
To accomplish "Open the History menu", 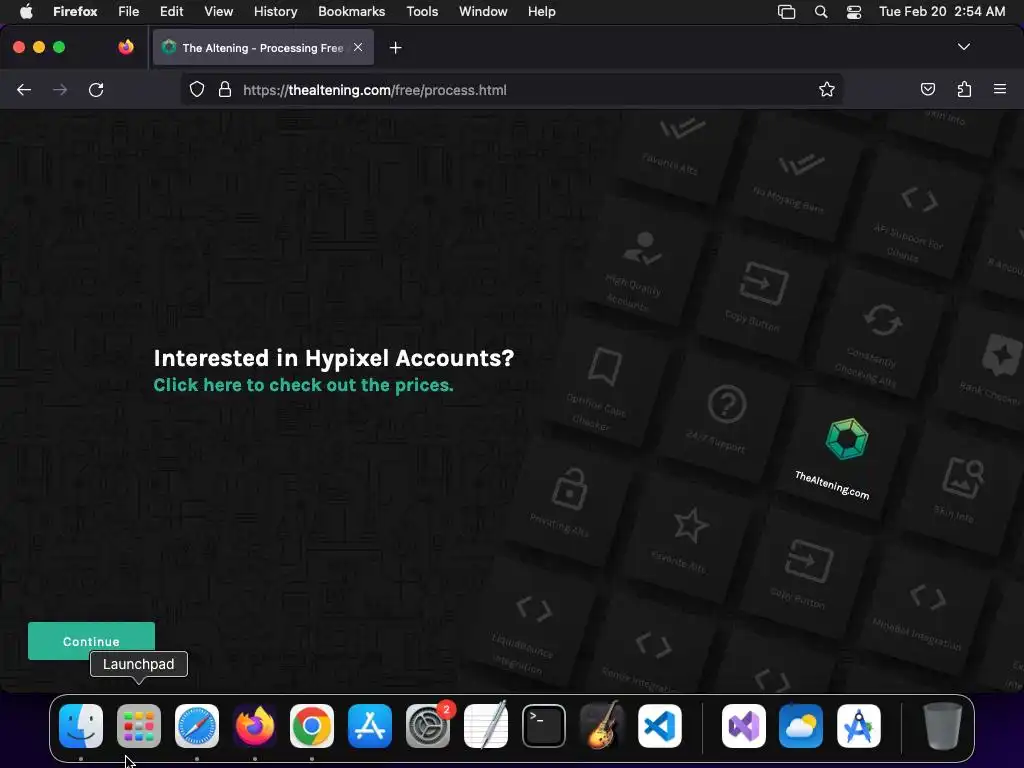I will tap(276, 12).
